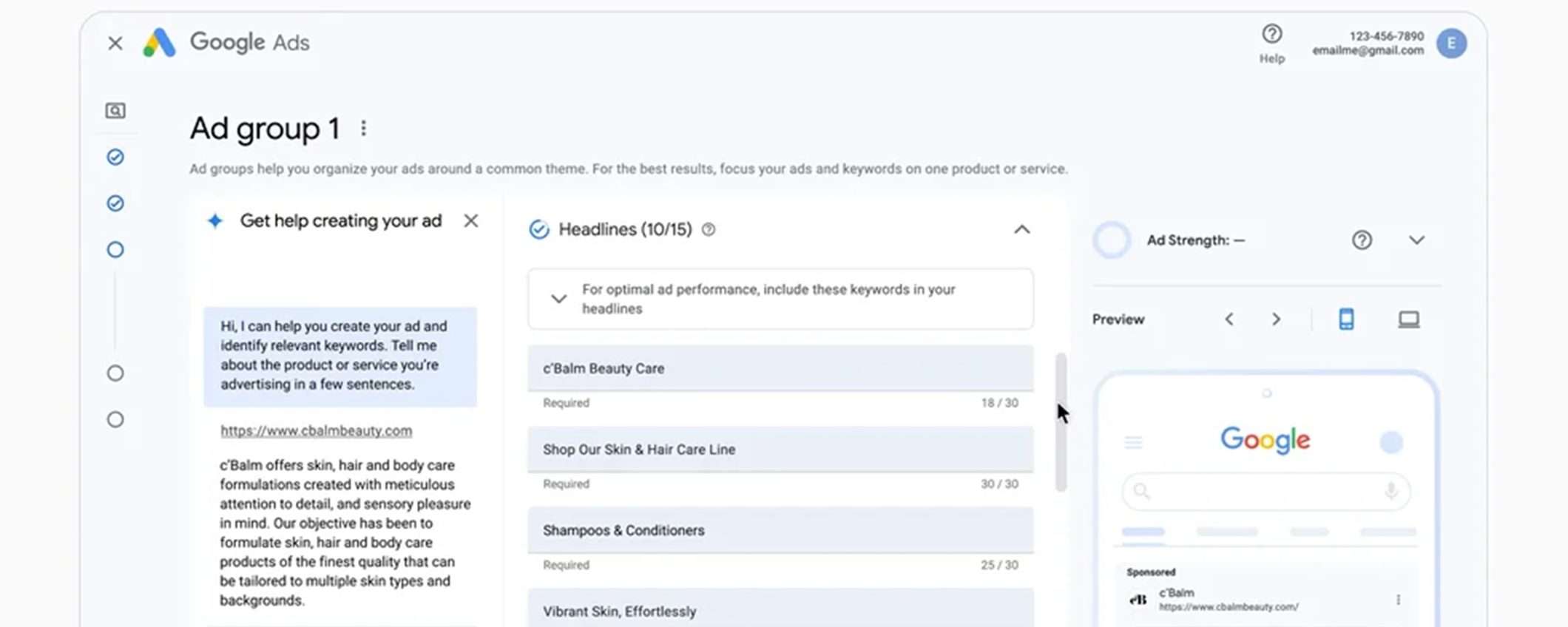Screen dimensions: 1568x627
Task: Go to the third (current) step circle
Action: [115, 250]
